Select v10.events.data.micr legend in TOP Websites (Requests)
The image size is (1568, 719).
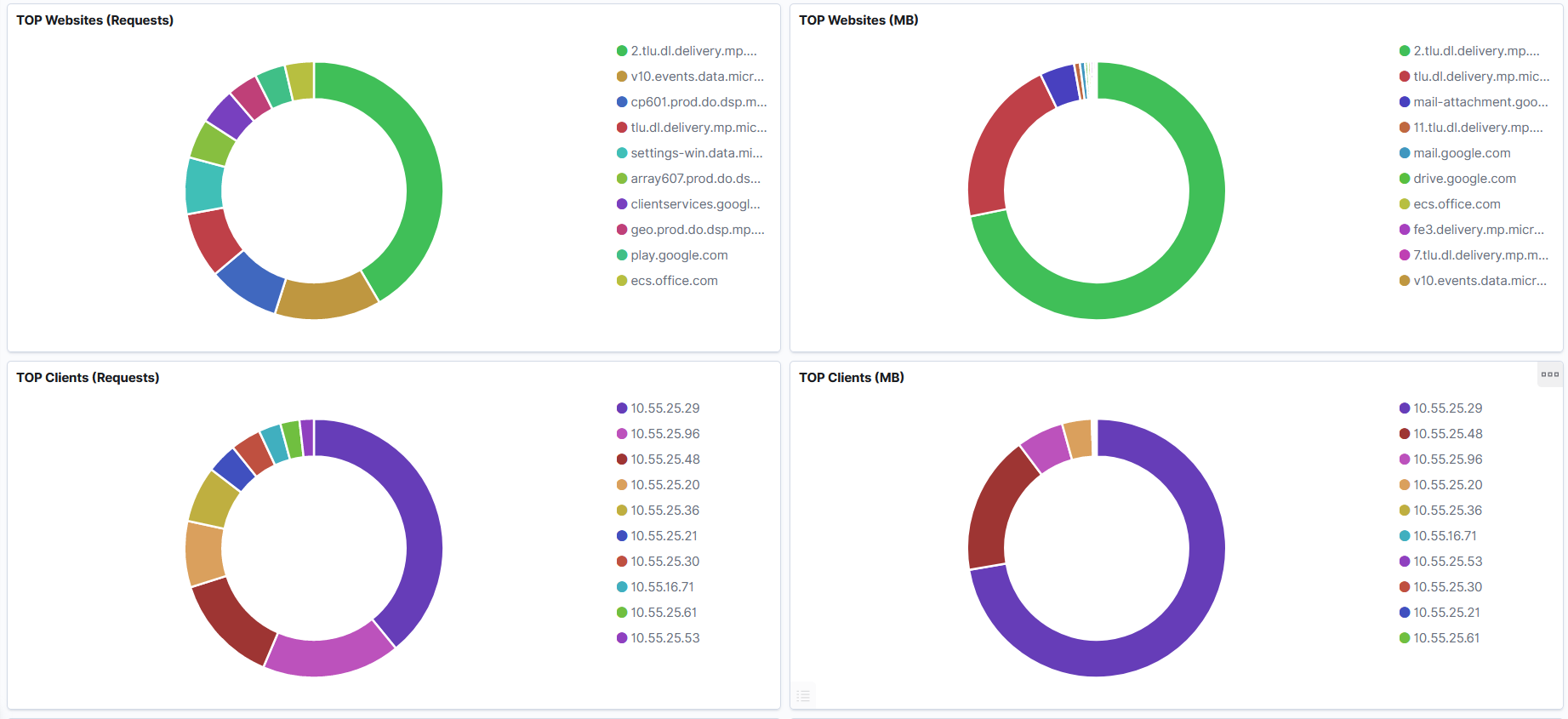click(x=691, y=77)
